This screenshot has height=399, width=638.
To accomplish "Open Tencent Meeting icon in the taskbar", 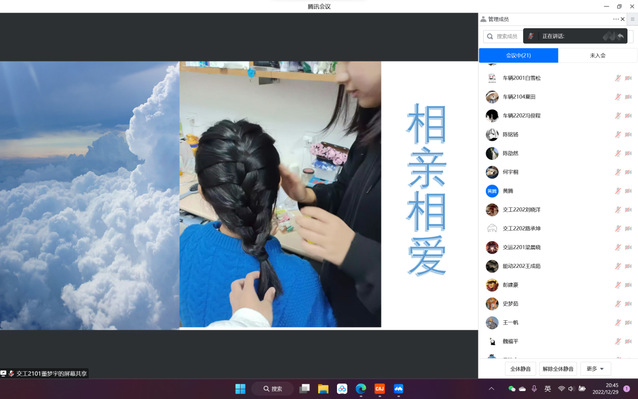I will pos(398,389).
